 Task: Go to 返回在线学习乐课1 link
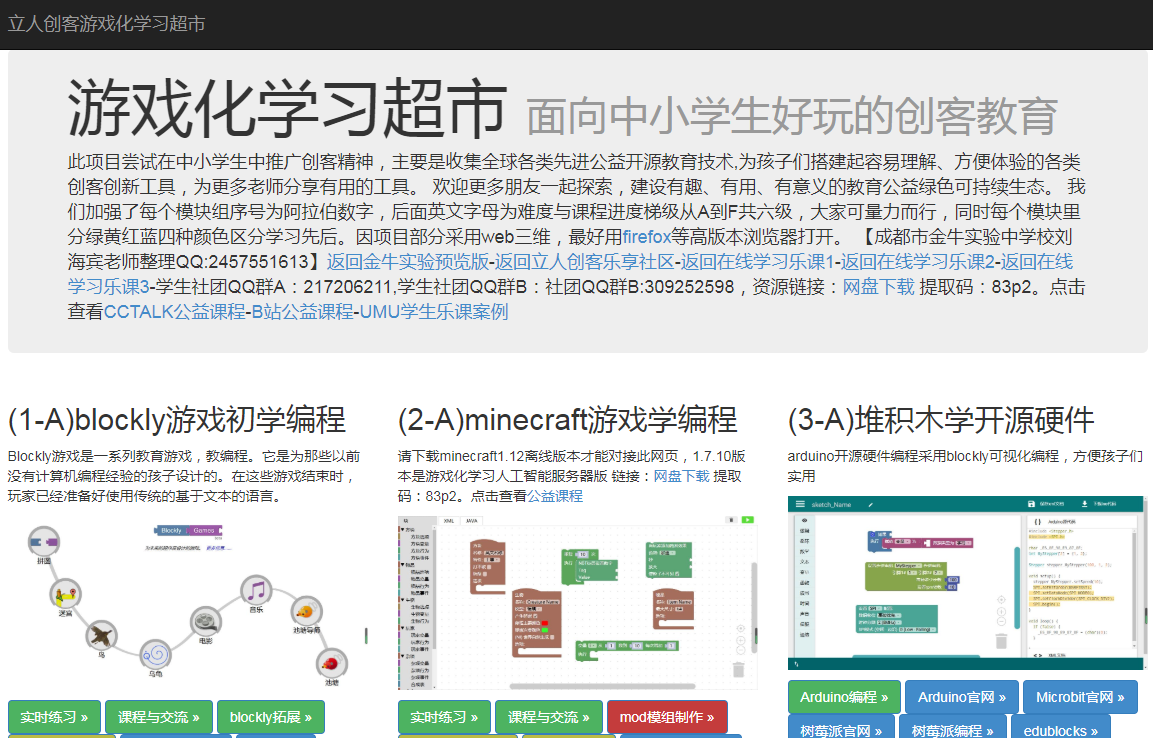757,262
